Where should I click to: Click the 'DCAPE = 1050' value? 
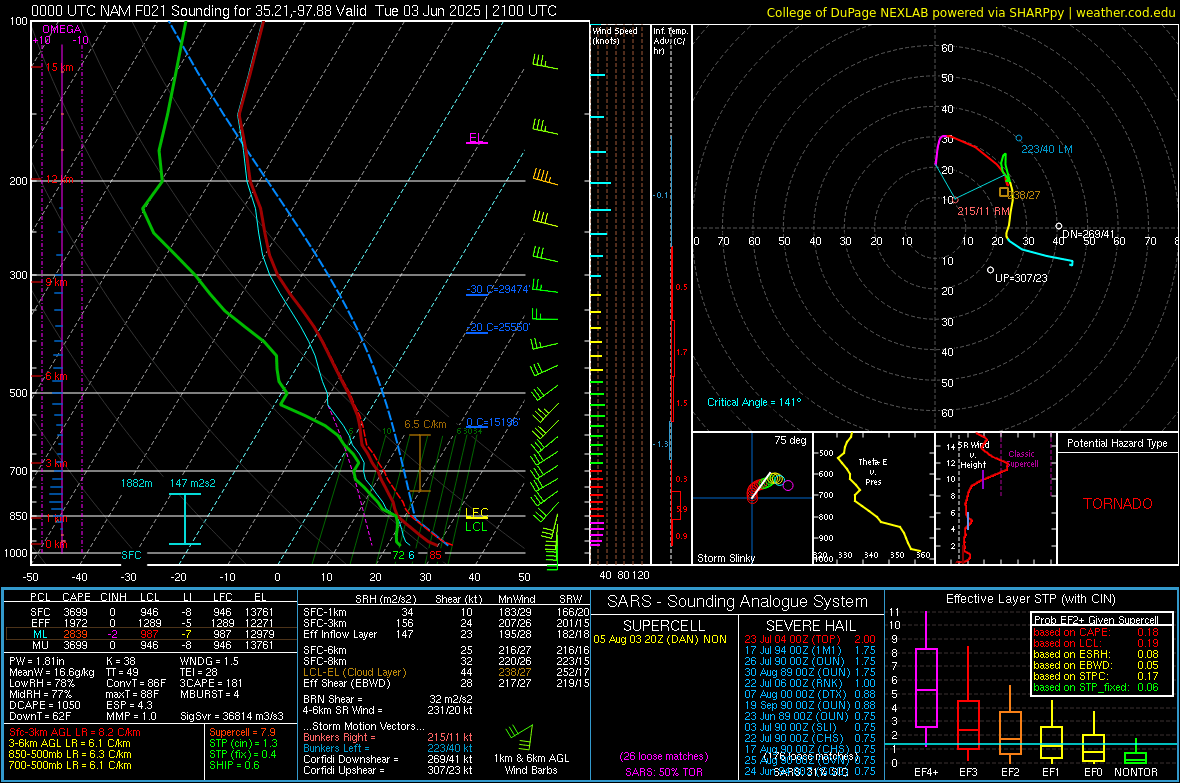click(44, 705)
